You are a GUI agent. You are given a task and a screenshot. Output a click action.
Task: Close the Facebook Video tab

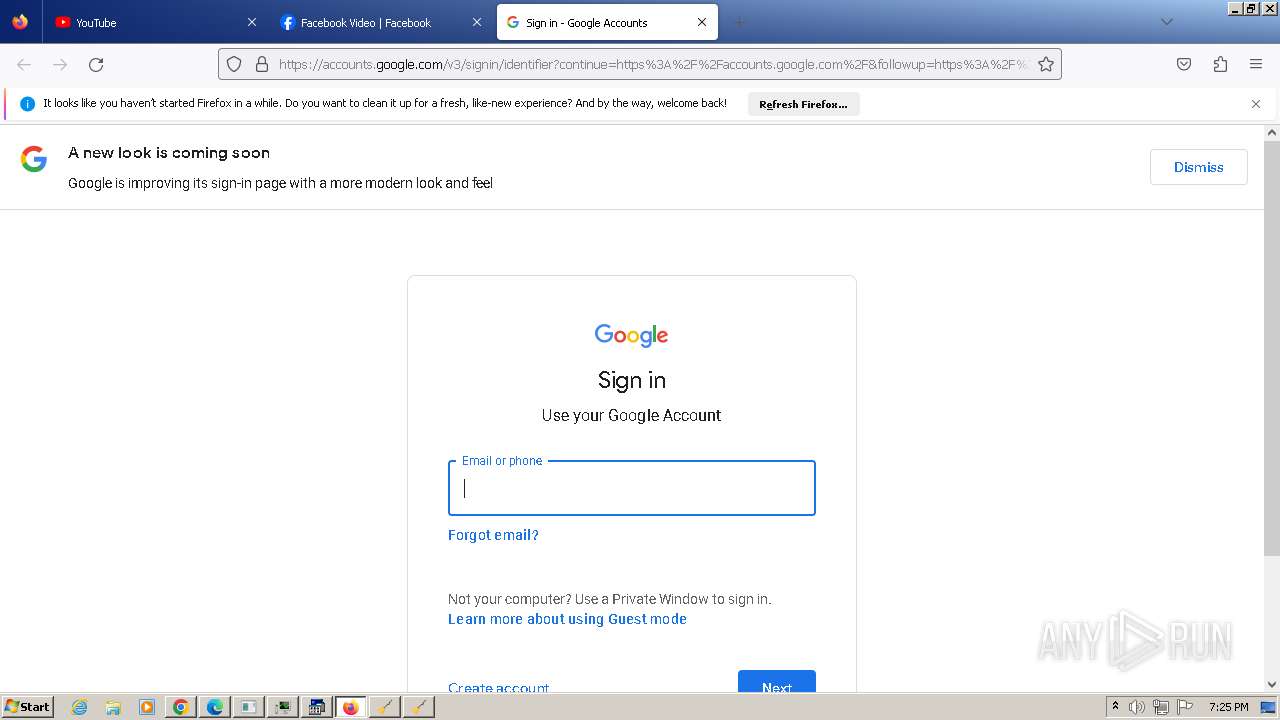[x=477, y=22]
